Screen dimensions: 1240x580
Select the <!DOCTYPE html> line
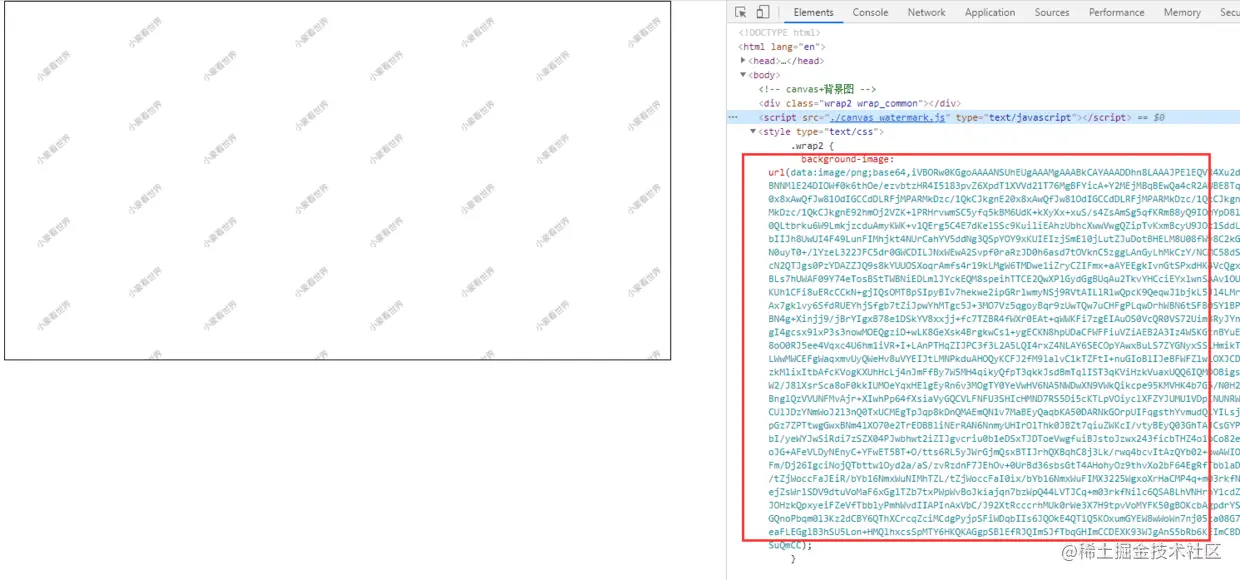coord(779,33)
